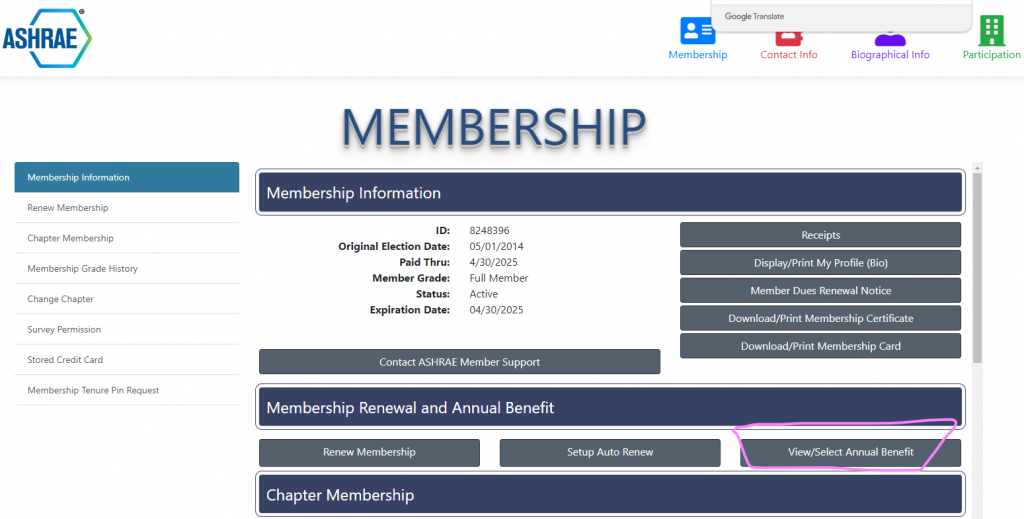Screen dimensions: 1024x519
Task: Open Membership Tenure Pin Request
Action: point(93,391)
